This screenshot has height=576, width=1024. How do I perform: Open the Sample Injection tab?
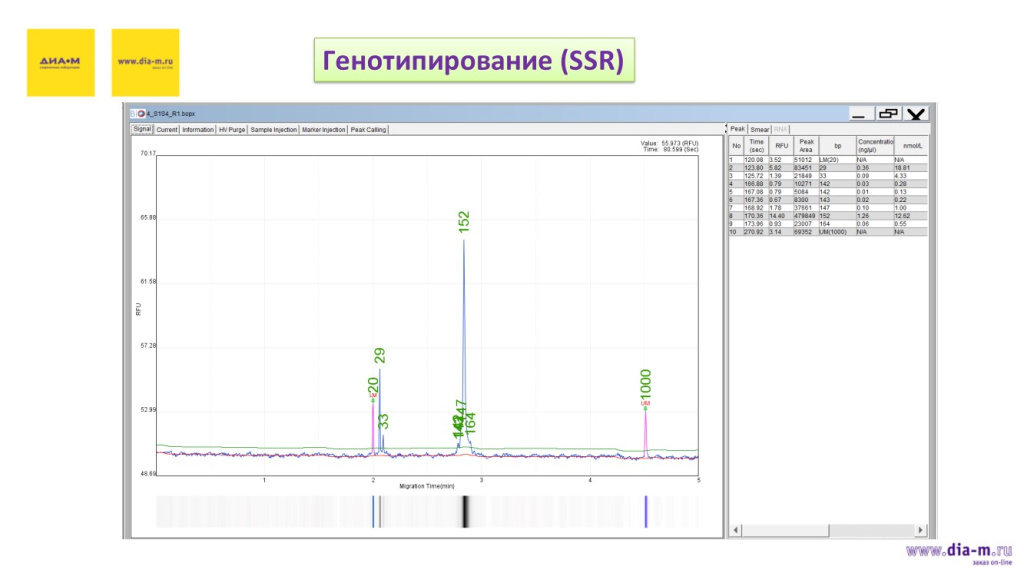273,129
